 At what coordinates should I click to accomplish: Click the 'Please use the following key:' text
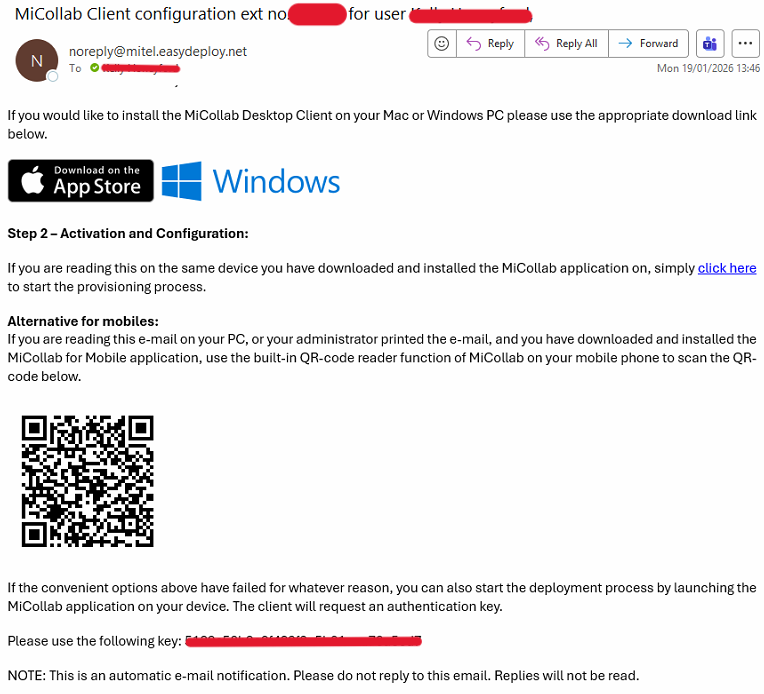[95, 641]
